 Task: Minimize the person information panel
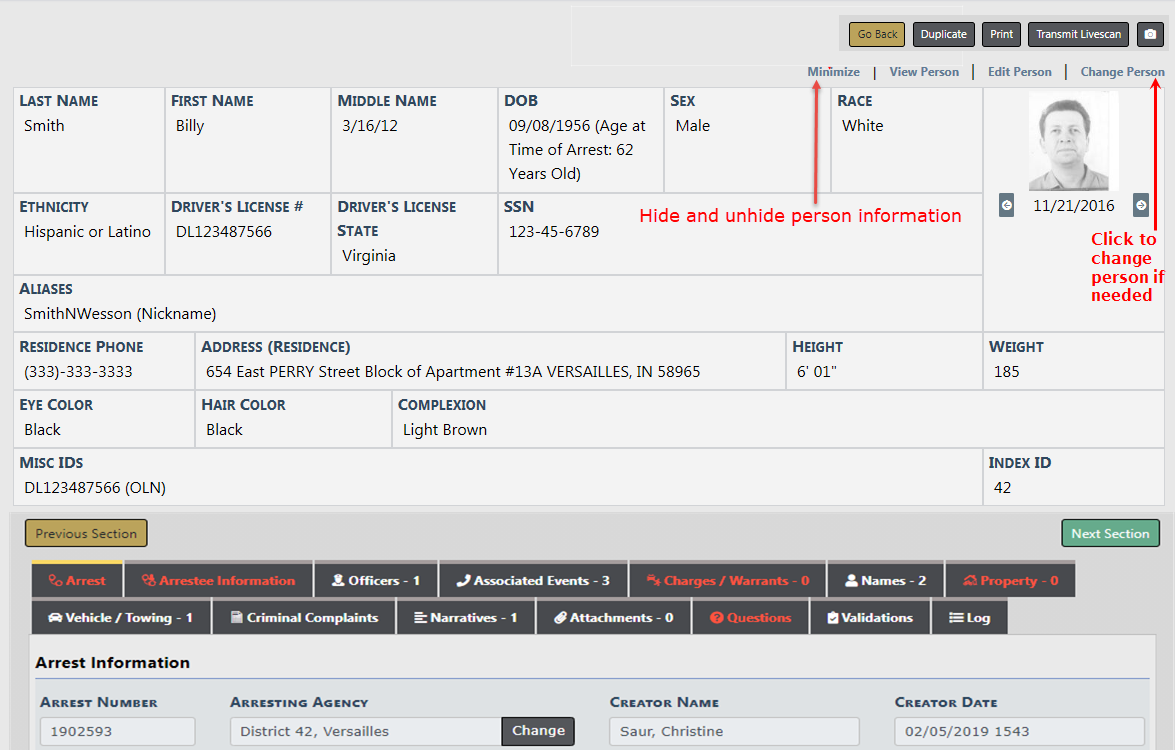pyautogui.click(x=833, y=72)
